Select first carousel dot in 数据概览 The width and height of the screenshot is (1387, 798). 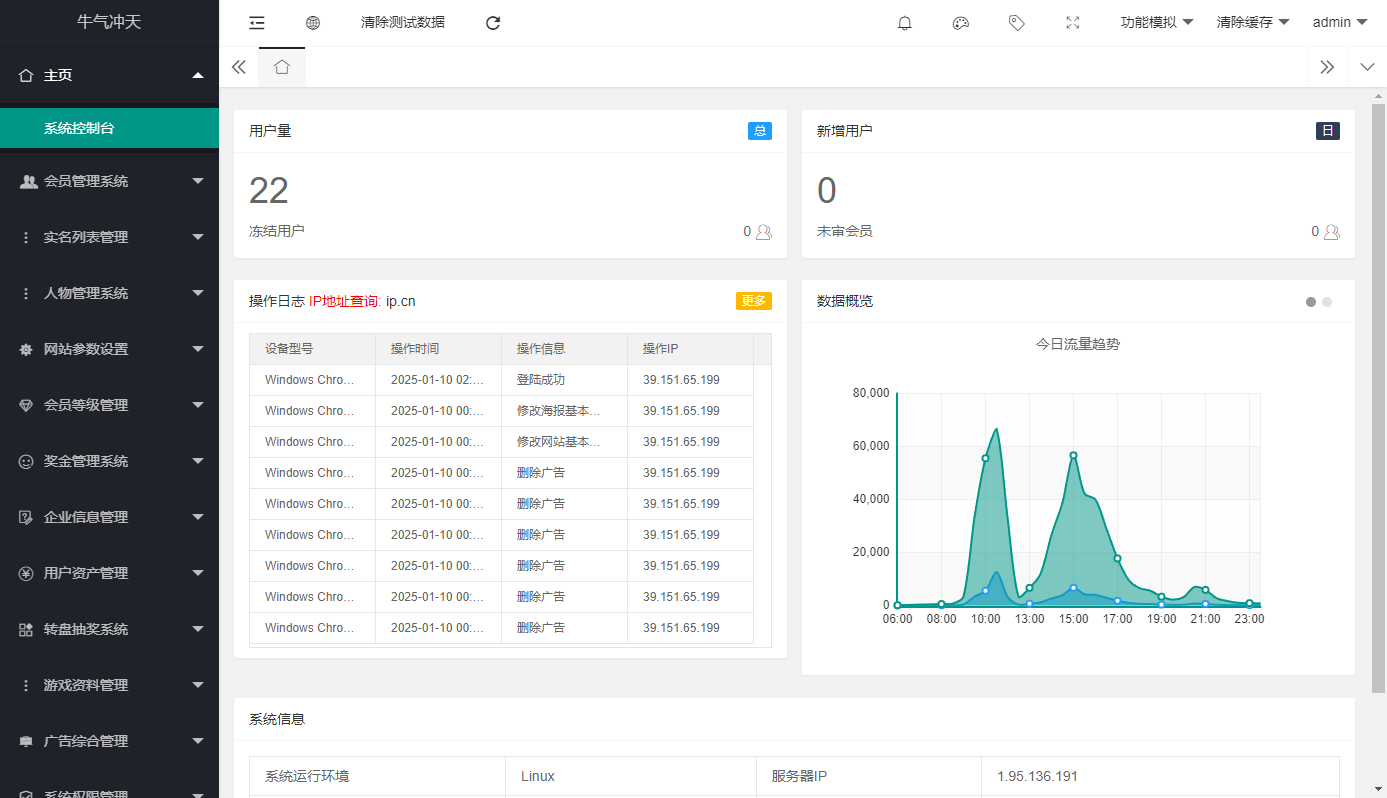[1311, 302]
